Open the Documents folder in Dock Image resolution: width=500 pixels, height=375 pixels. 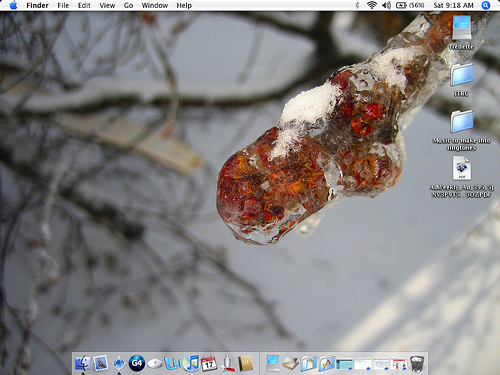point(309,363)
